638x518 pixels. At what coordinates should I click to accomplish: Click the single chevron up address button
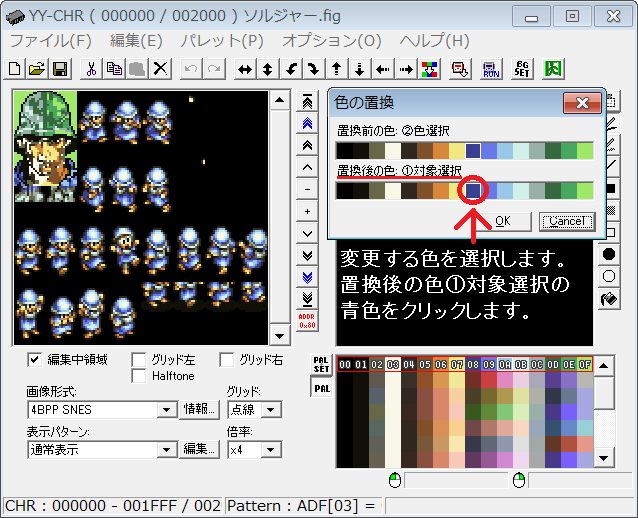coord(307,167)
